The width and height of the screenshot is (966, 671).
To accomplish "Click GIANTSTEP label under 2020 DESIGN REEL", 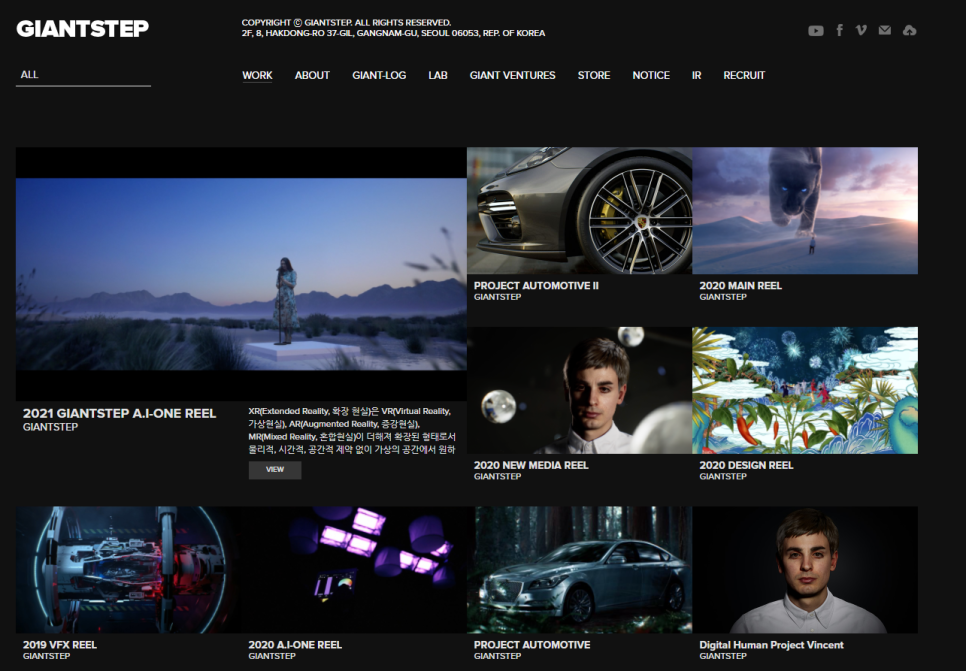I will point(723,476).
